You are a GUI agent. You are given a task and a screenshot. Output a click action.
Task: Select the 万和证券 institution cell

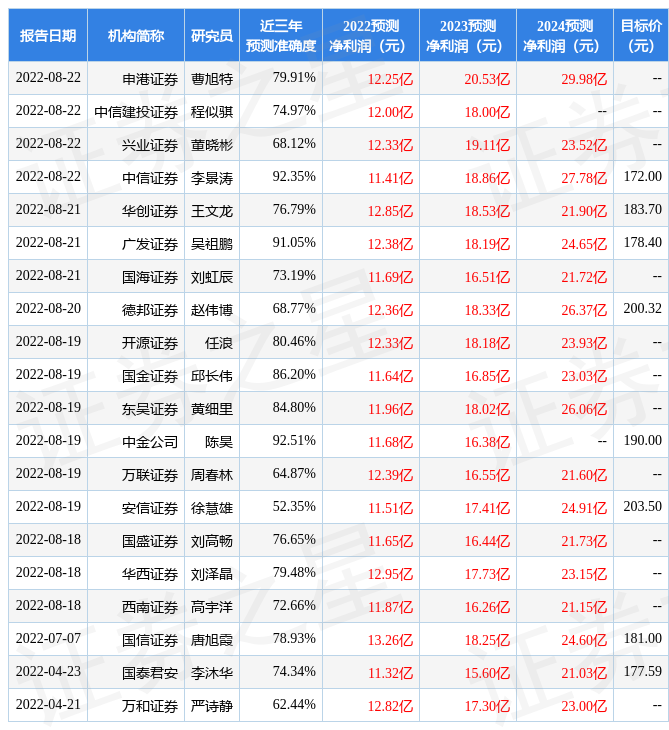click(x=135, y=706)
